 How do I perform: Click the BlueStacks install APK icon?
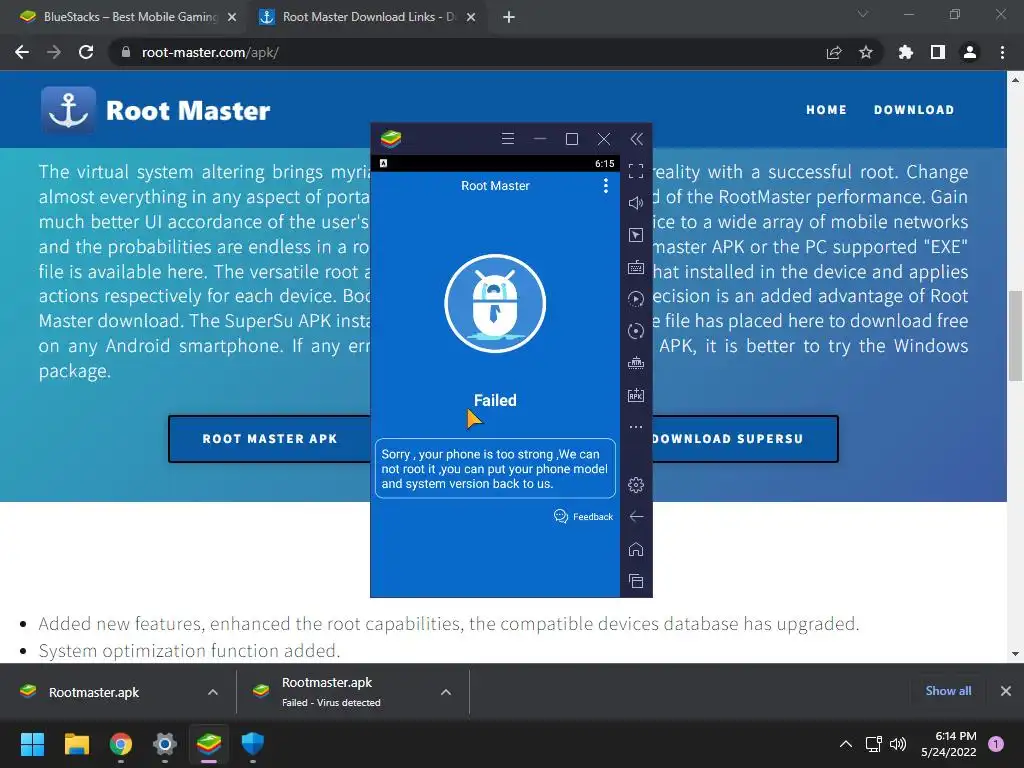[635, 395]
